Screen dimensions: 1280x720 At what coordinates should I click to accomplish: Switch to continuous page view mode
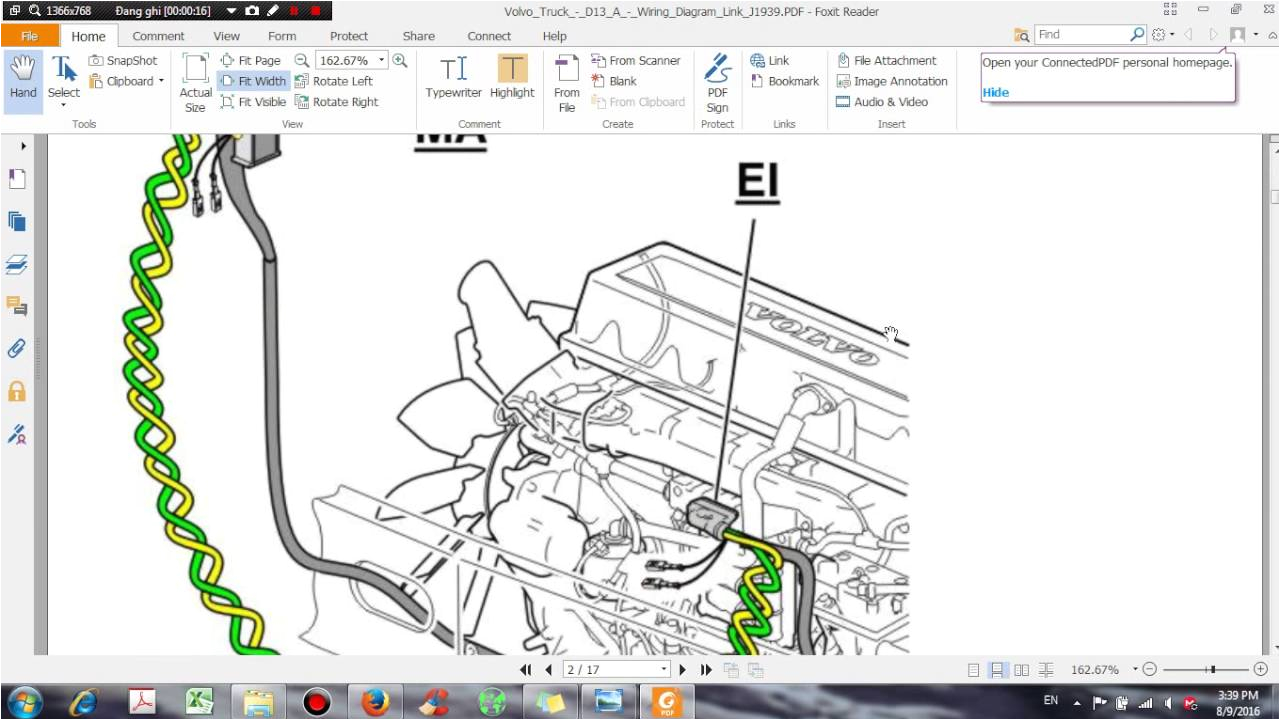(x=997, y=669)
